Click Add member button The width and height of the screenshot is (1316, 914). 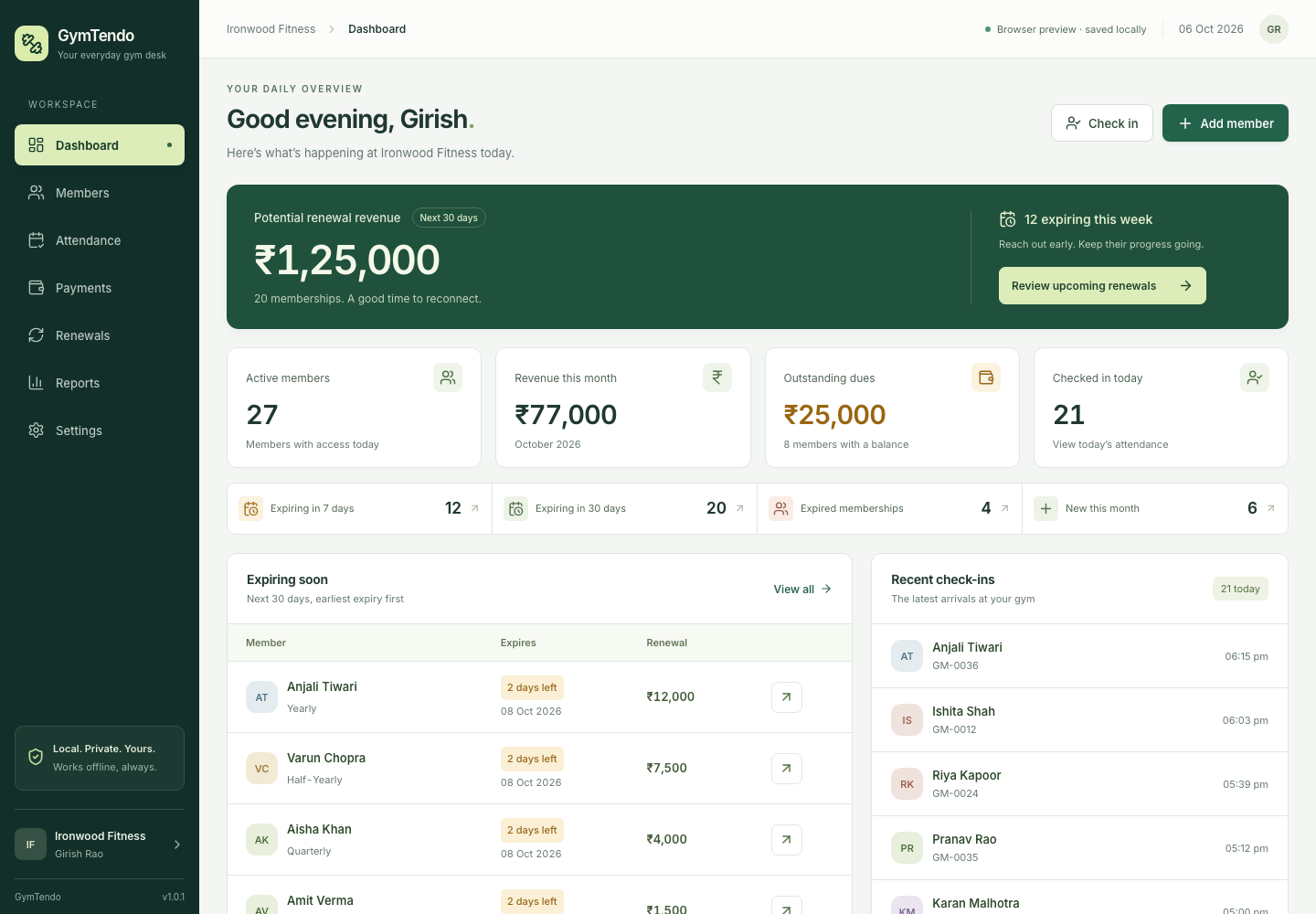pyautogui.click(x=1226, y=123)
